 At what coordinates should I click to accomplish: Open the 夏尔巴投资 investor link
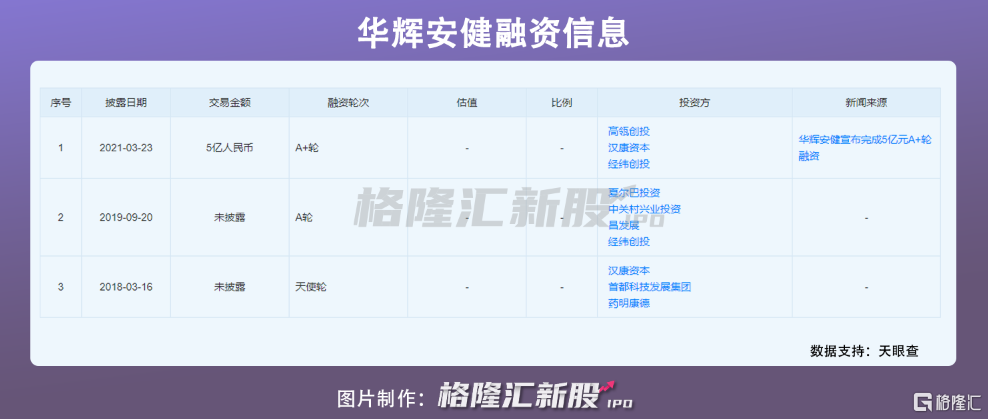(x=633, y=193)
